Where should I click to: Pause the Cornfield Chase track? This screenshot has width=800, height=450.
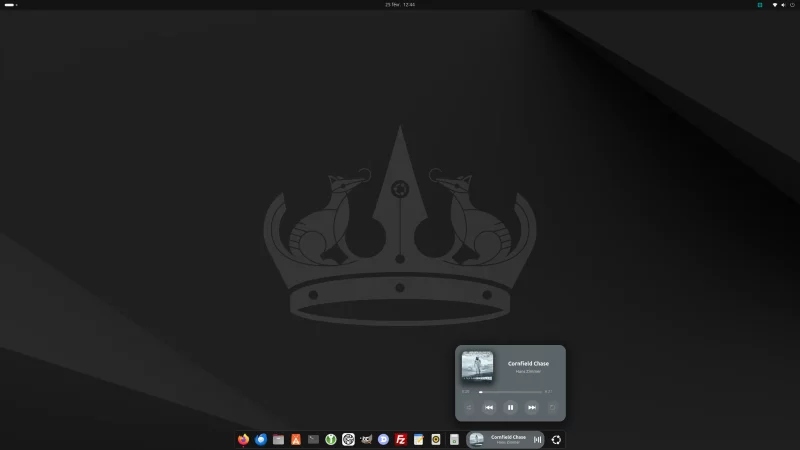[510, 407]
